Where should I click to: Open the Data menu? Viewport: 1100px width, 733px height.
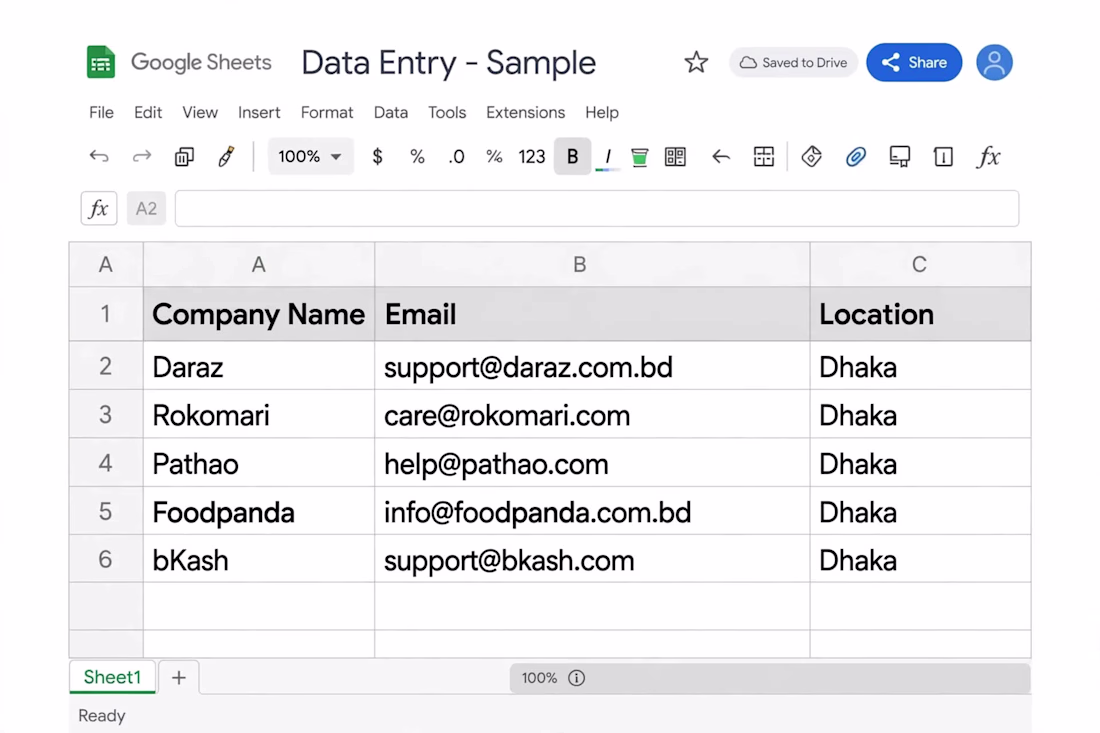tap(391, 112)
